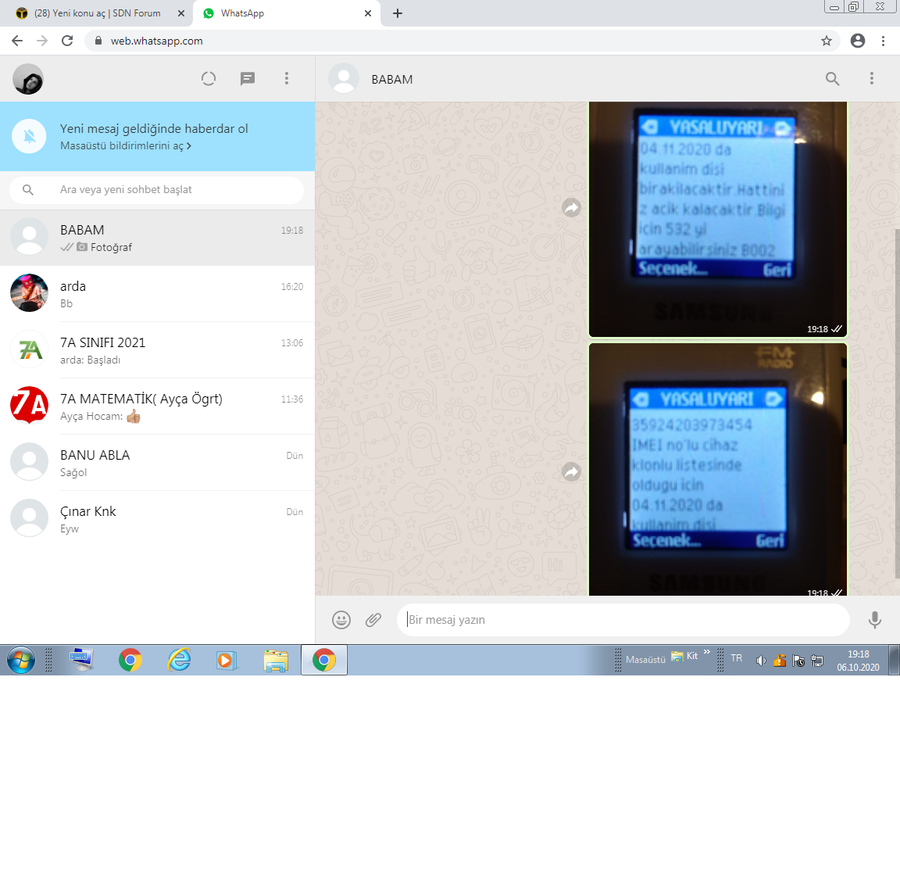Open the bottom phone screen photo

[717, 469]
